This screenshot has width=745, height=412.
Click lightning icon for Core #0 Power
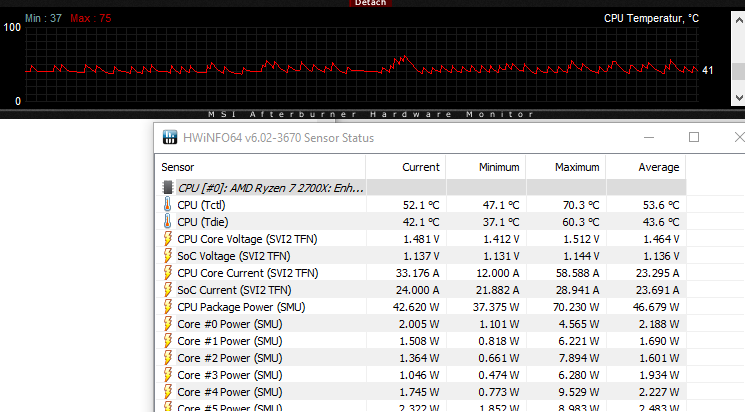point(167,324)
